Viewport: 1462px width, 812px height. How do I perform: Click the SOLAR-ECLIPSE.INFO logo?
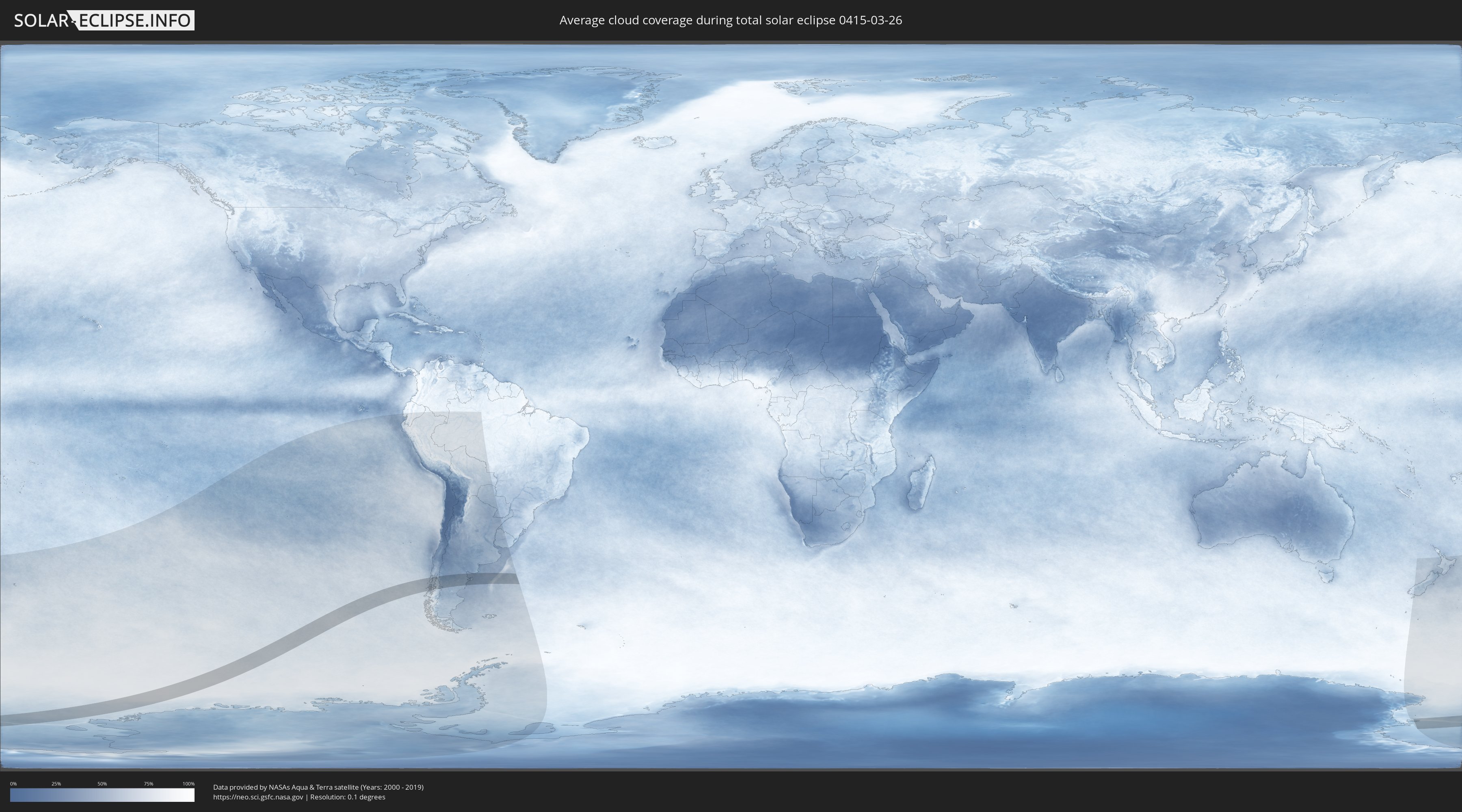pyautogui.click(x=104, y=20)
